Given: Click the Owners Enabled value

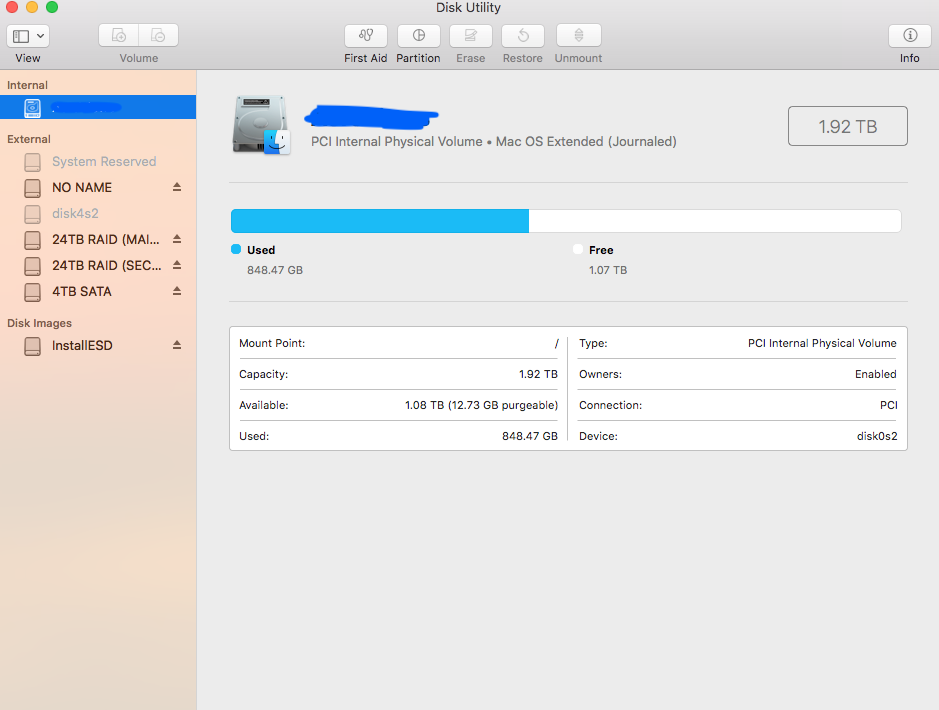Looking at the screenshot, I should pos(876,374).
